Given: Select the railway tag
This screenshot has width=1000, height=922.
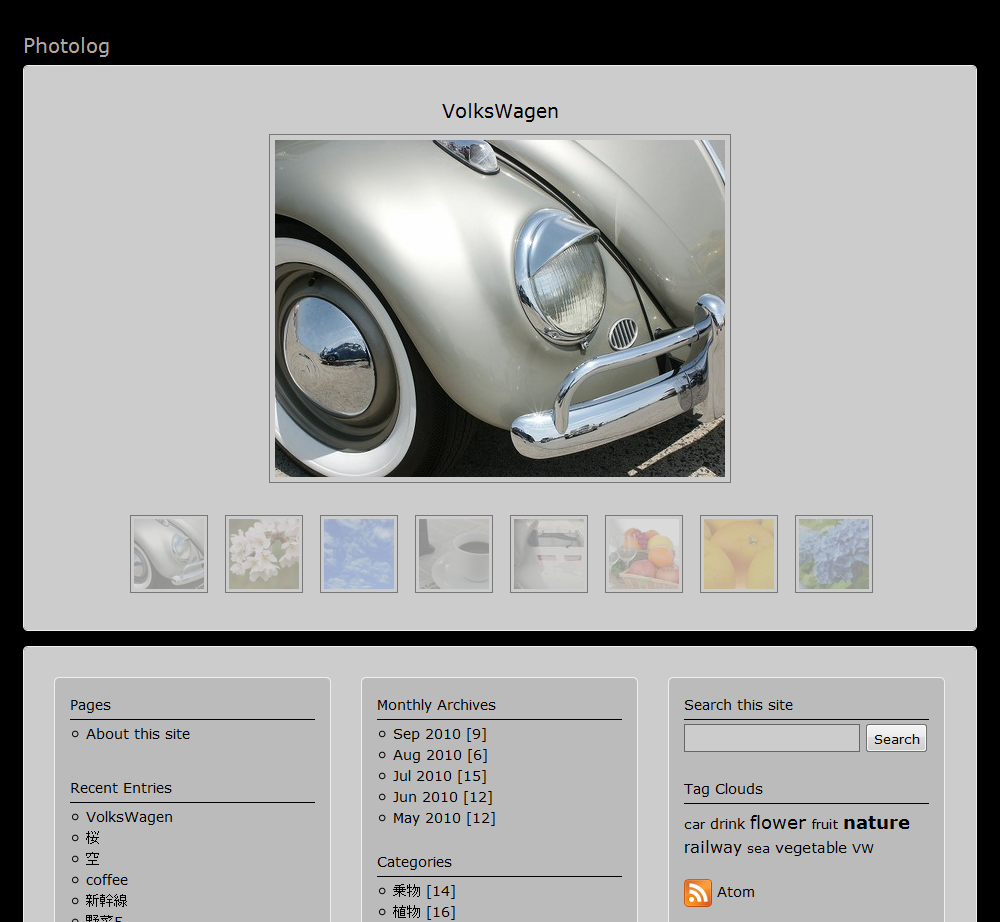Looking at the screenshot, I should click(x=713, y=847).
